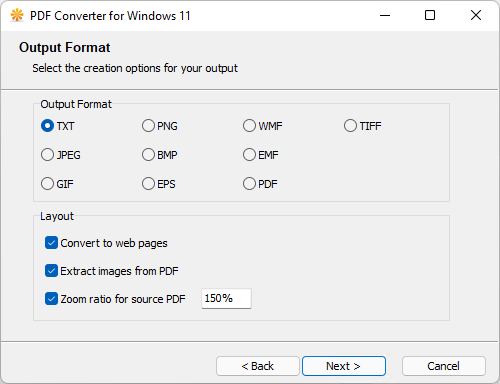Click the 'PDF Converter for Windows 11' title
Screen dimensions: 500x384
point(110,16)
